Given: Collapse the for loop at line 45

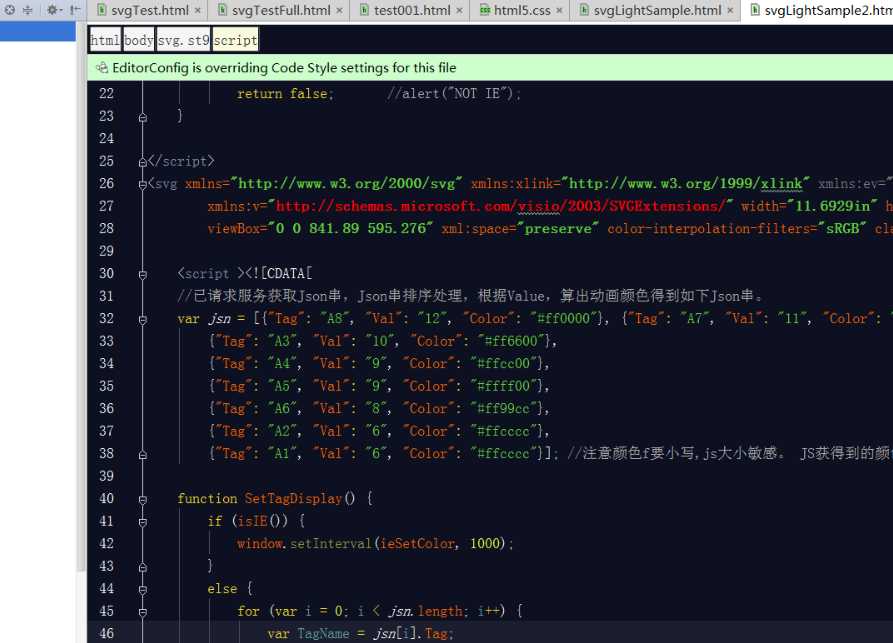Looking at the screenshot, I should pos(143,612).
